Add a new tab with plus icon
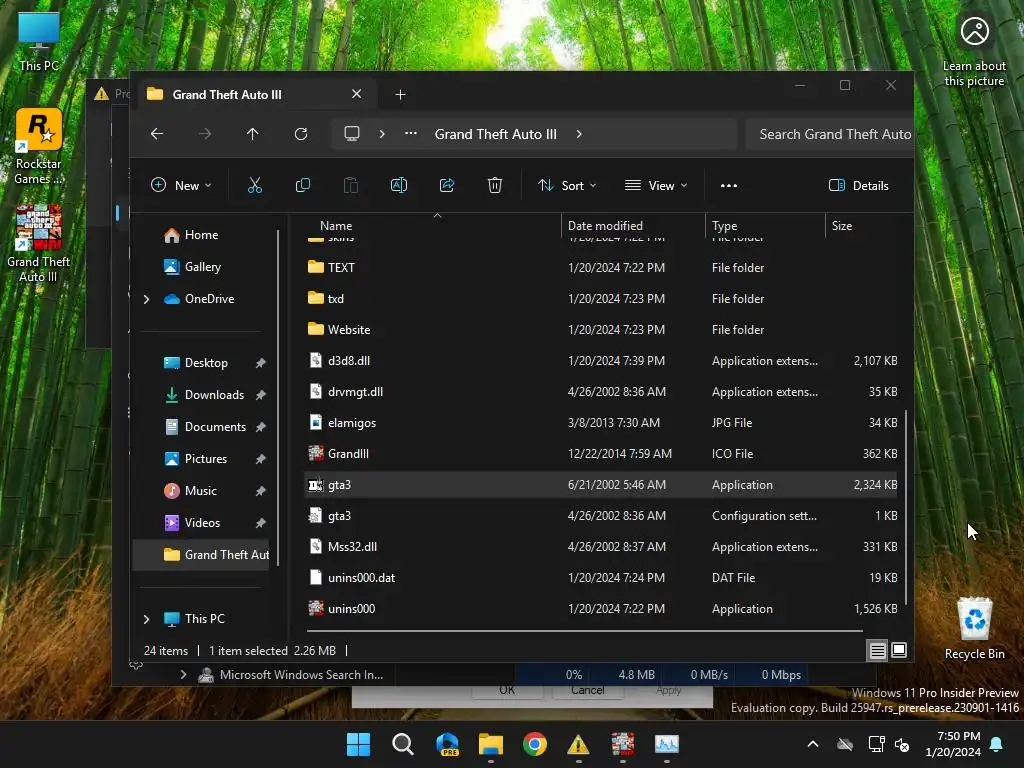1024x768 pixels. [400, 95]
